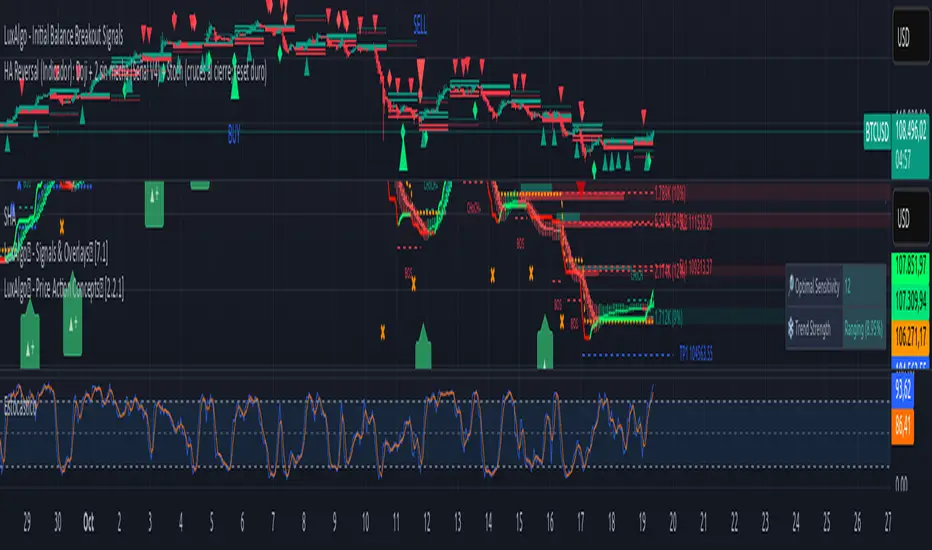Viewport: 932px width, 550px height.
Task: Click the orange 86.41 stochastic value label
Action: point(902,425)
